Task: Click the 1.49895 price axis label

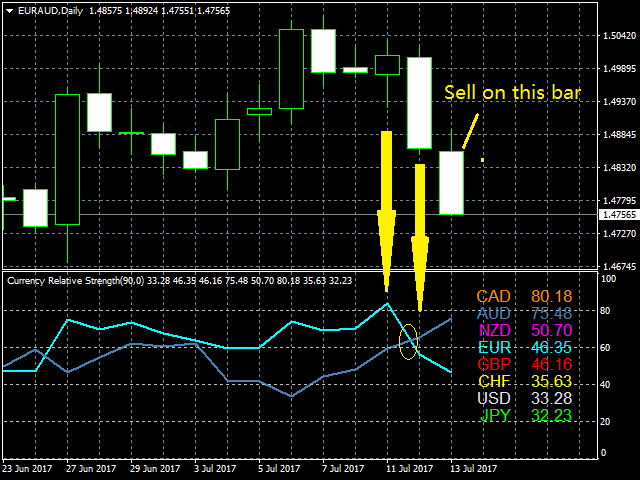Action: [619, 69]
